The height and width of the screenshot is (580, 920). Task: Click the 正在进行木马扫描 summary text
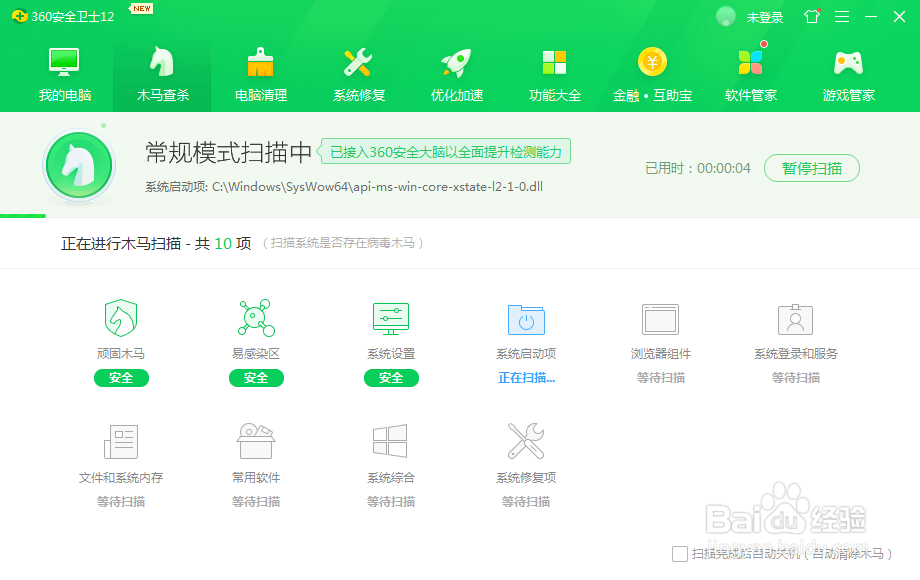click(x=156, y=243)
